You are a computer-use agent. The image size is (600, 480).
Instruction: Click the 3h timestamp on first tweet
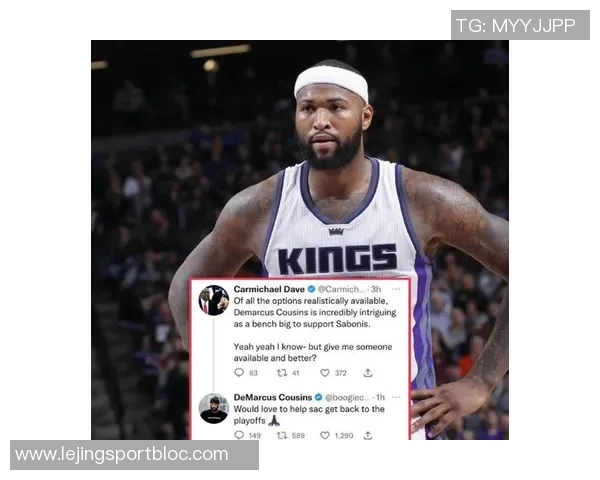click(x=376, y=289)
